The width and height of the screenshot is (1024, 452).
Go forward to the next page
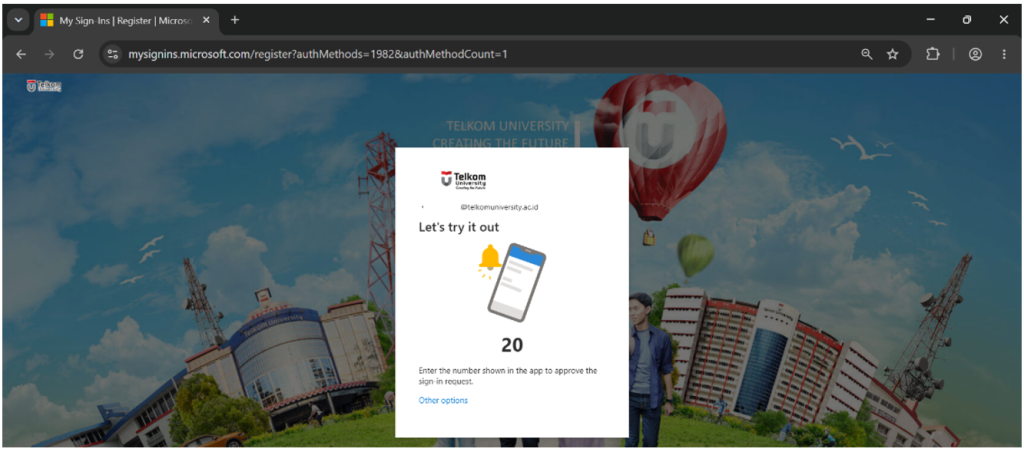(50, 54)
